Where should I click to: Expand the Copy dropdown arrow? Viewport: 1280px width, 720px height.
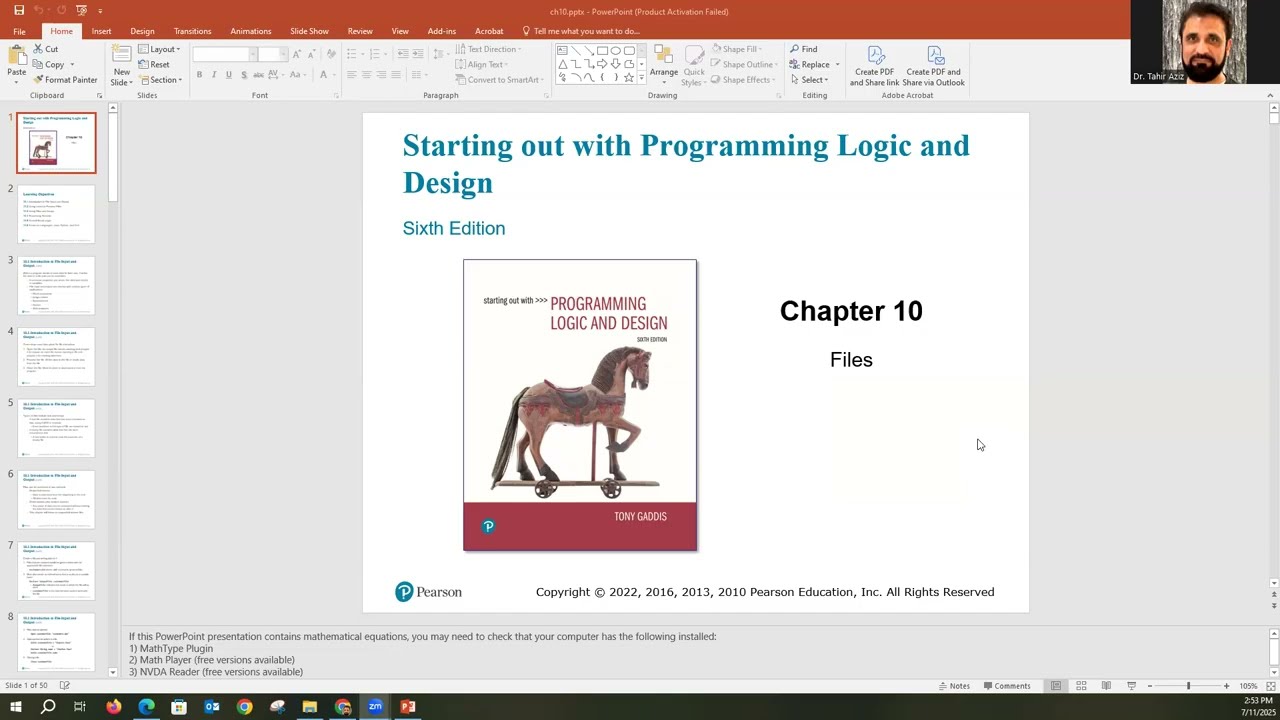coord(74,65)
